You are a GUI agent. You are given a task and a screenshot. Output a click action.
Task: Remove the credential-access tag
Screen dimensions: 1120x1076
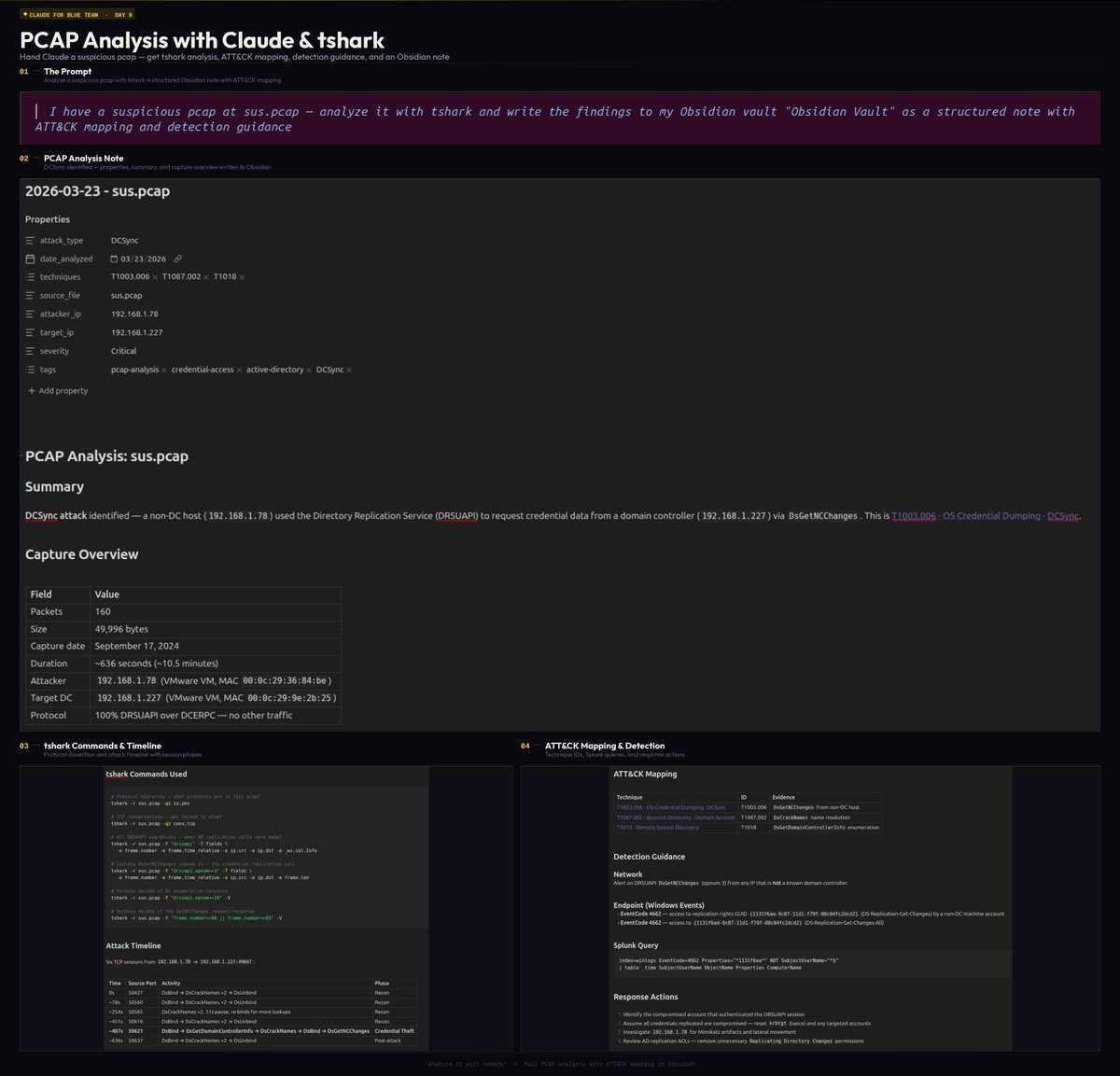(239, 370)
